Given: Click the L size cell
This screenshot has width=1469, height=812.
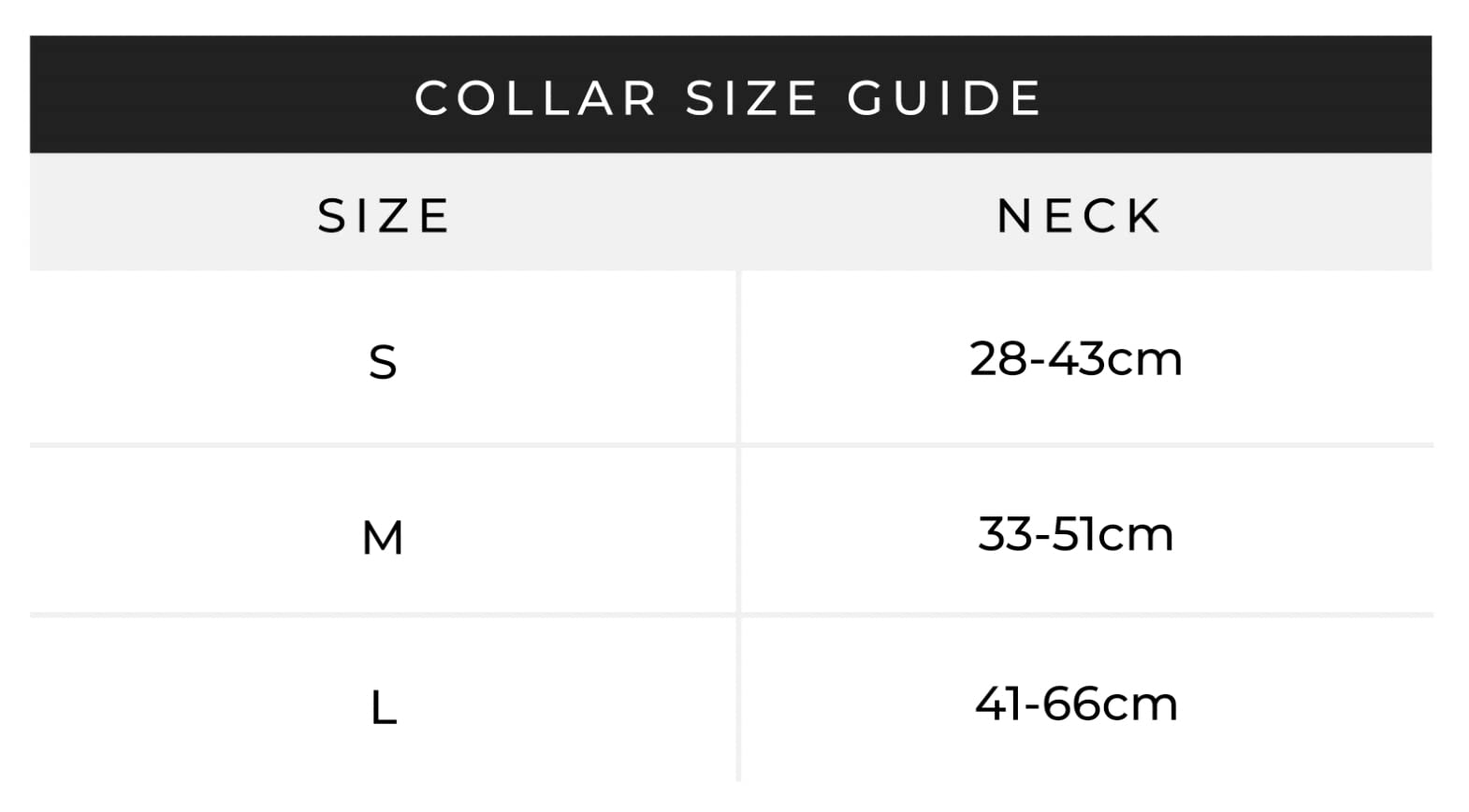Looking at the screenshot, I should [x=384, y=708].
